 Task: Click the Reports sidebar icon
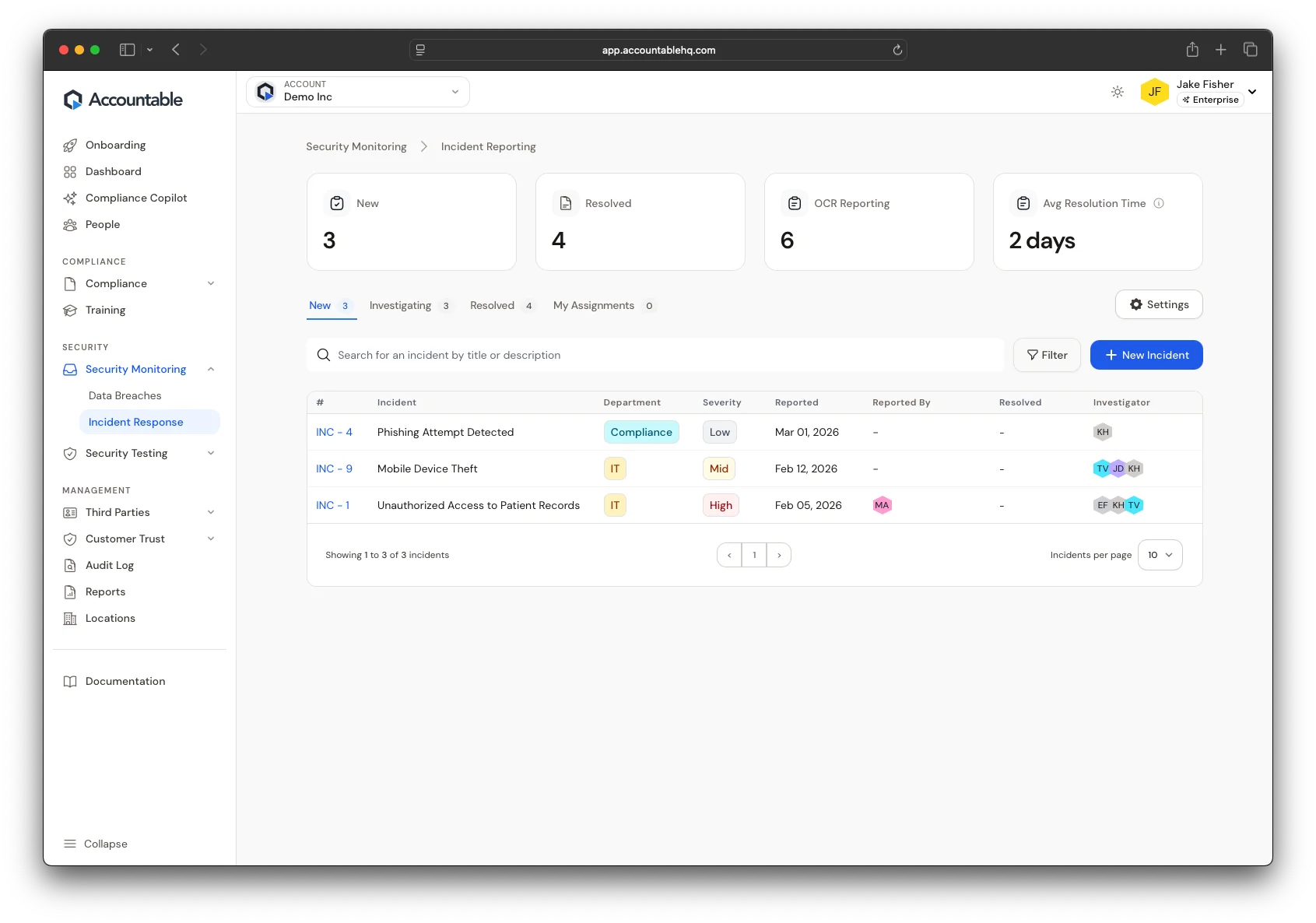(x=71, y=591)
